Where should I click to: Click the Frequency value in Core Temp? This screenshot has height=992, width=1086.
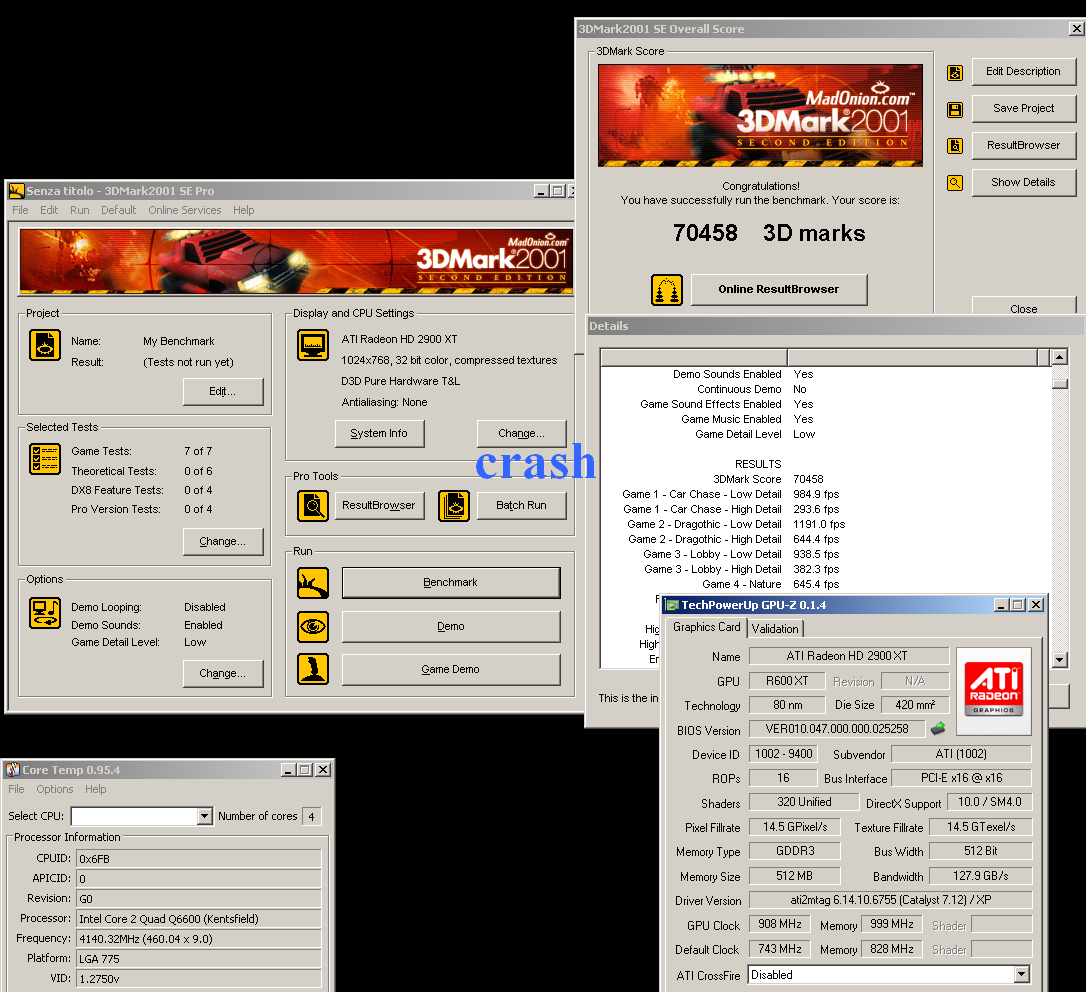tap(199, 939)
